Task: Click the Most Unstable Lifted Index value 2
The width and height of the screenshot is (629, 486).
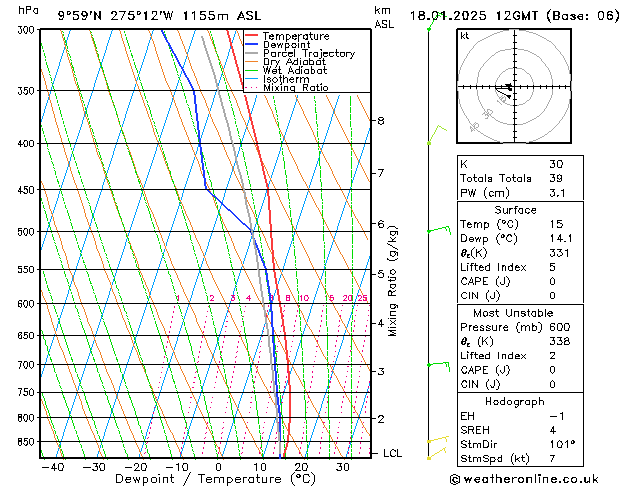Action: 553,356
